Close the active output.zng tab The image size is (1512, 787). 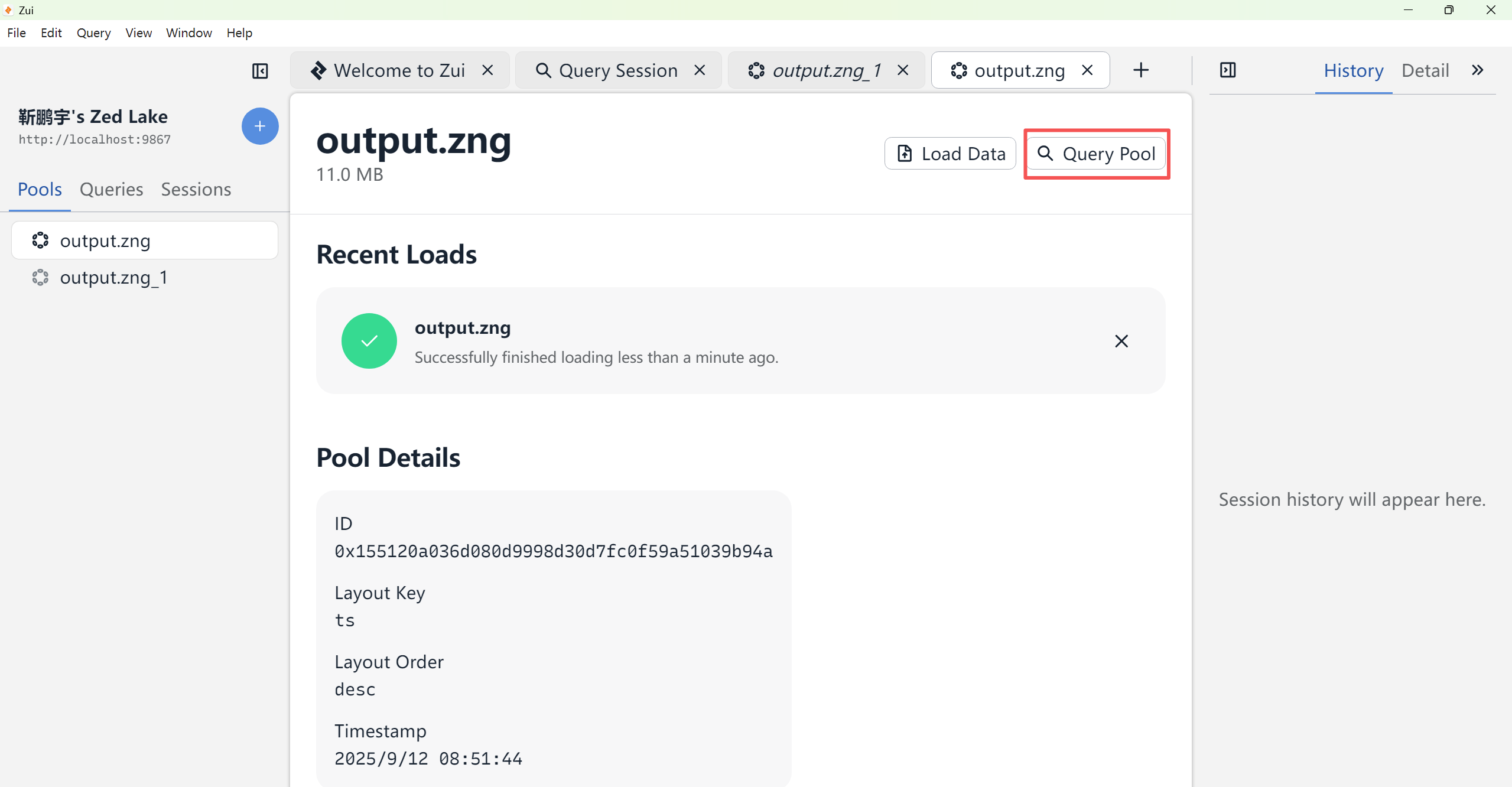[1087, 70]
